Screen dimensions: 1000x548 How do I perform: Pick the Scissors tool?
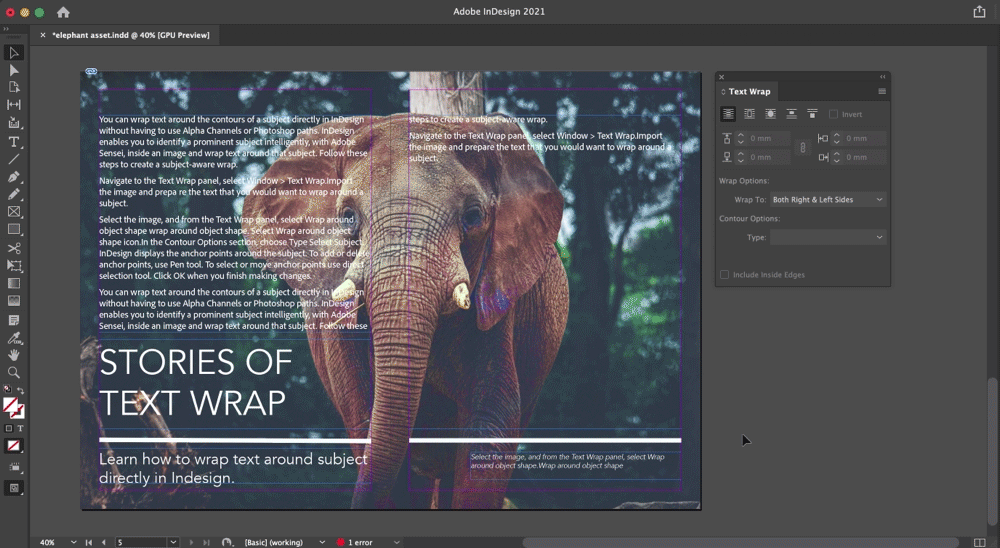coord(14,248)
